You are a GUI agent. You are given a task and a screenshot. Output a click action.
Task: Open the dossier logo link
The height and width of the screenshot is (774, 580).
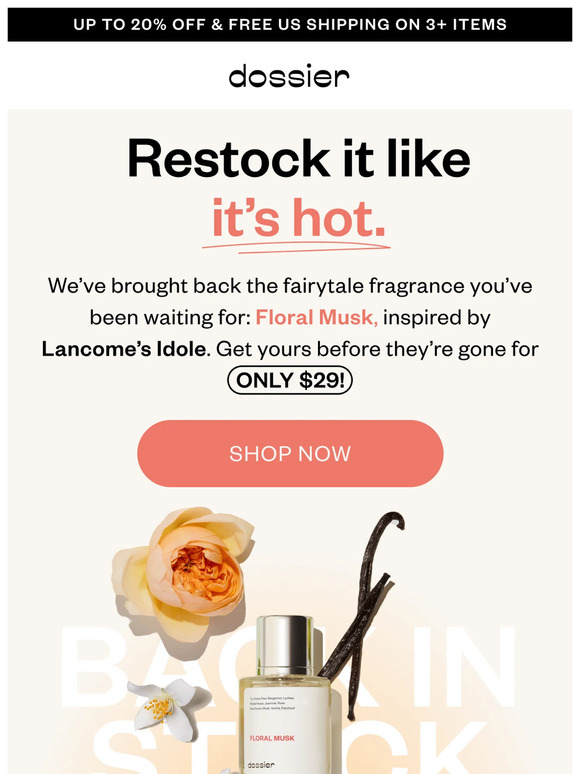click(x=289, y=76)
